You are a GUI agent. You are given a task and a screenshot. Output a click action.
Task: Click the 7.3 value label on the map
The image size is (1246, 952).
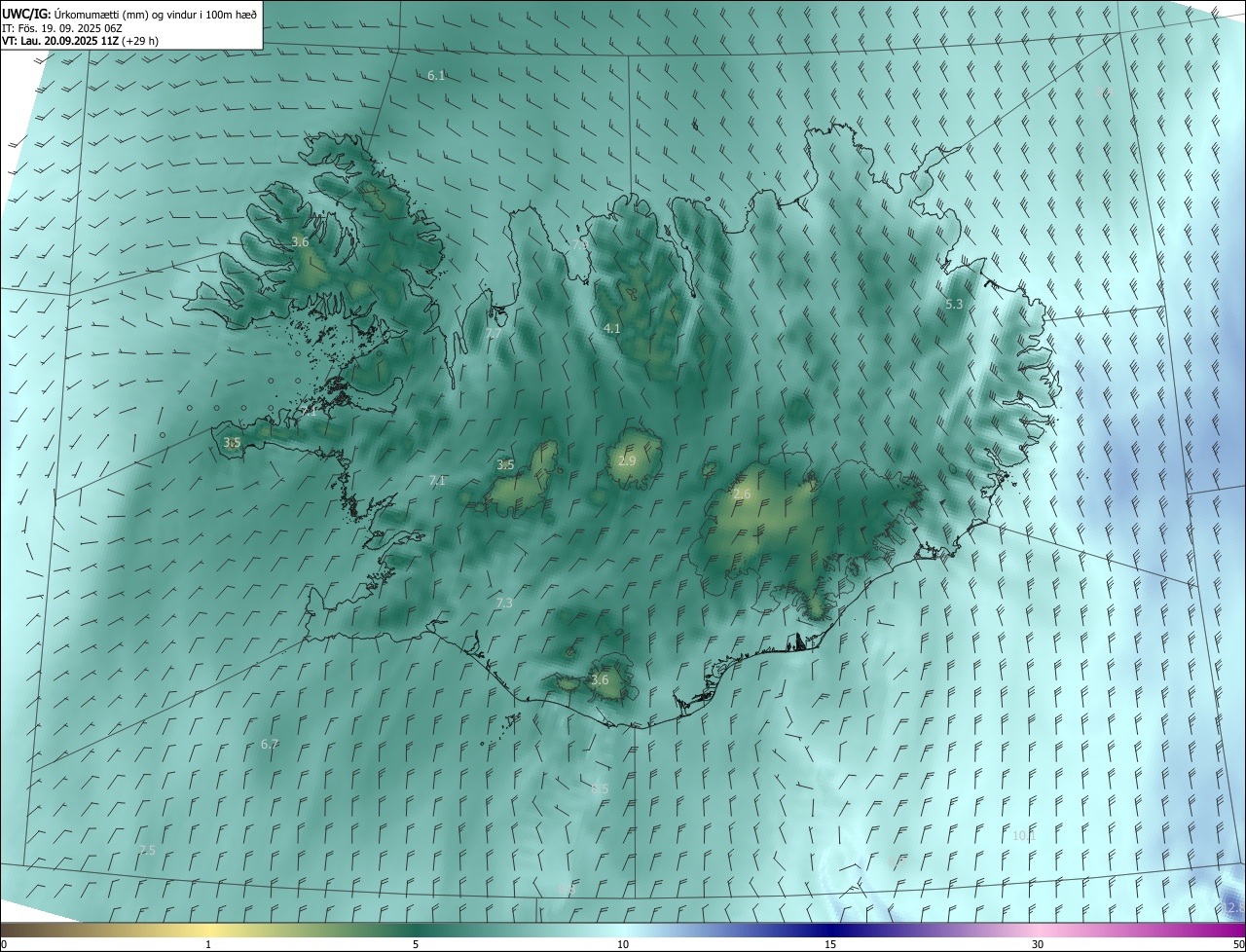pos(503,604)
